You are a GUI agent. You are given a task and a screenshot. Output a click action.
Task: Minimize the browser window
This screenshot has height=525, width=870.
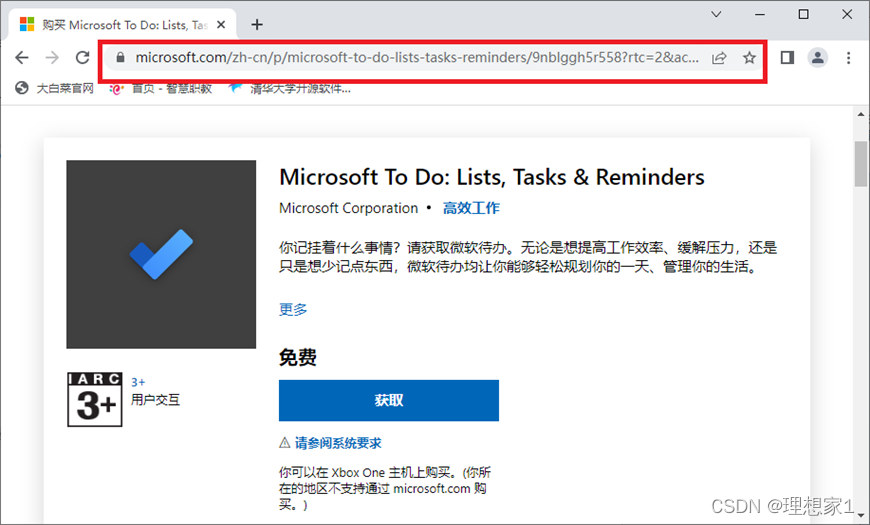760,14
